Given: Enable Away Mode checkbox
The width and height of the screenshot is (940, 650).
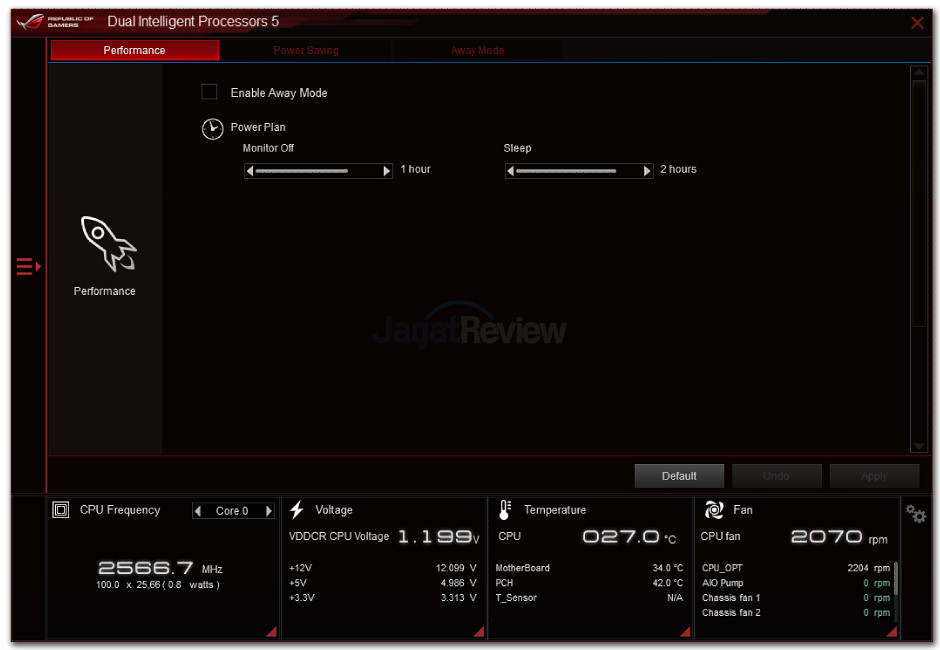Looking at the screenshot, I should coord(209,92).
